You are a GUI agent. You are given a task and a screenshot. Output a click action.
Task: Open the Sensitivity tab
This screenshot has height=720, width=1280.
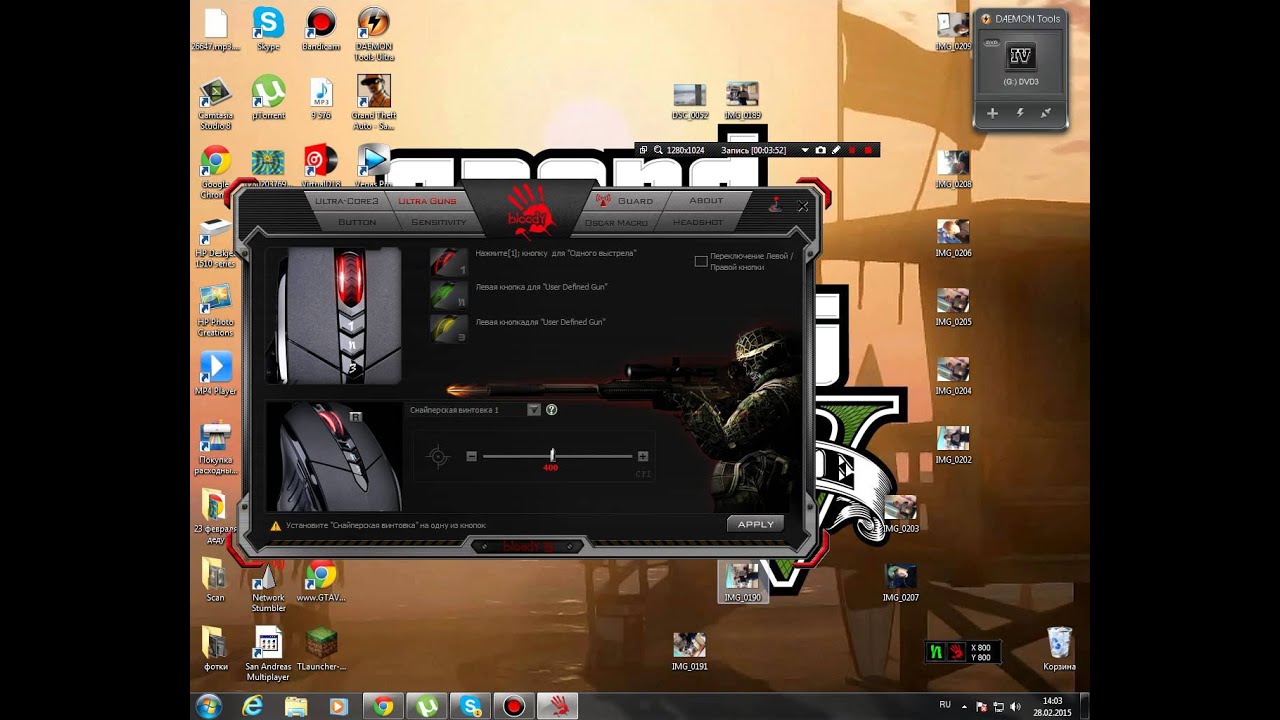click(x=439, y=222)
